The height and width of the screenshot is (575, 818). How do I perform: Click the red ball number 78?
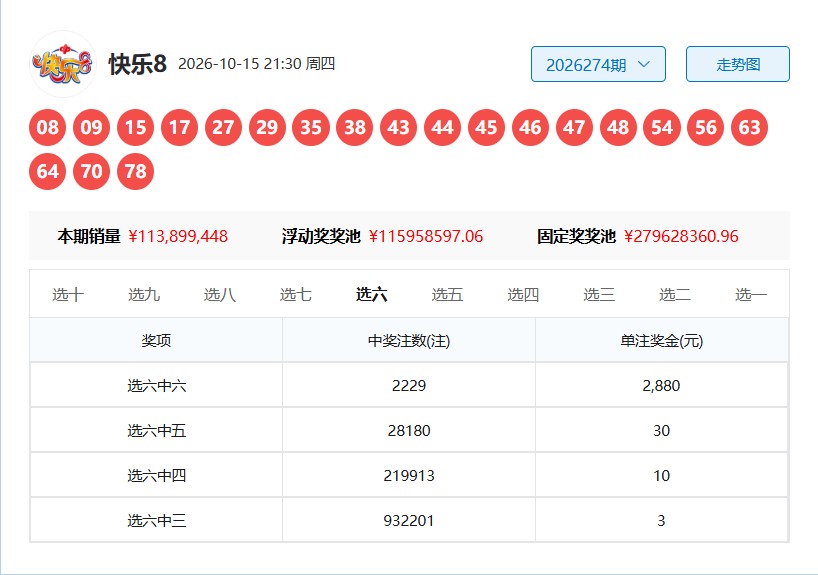pos(135,171)
